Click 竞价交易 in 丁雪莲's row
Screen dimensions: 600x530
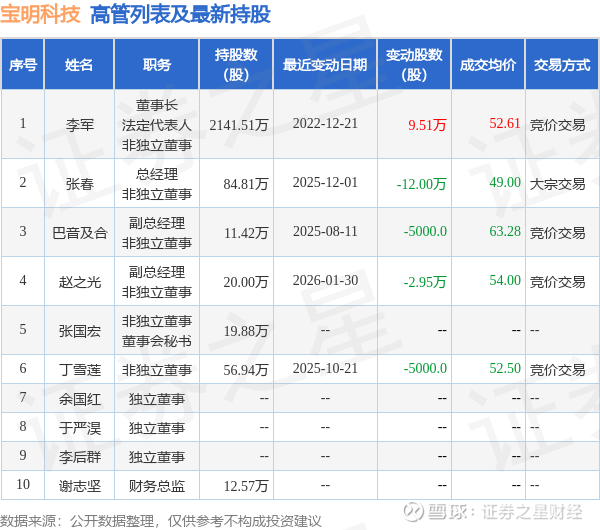[558, 370]
